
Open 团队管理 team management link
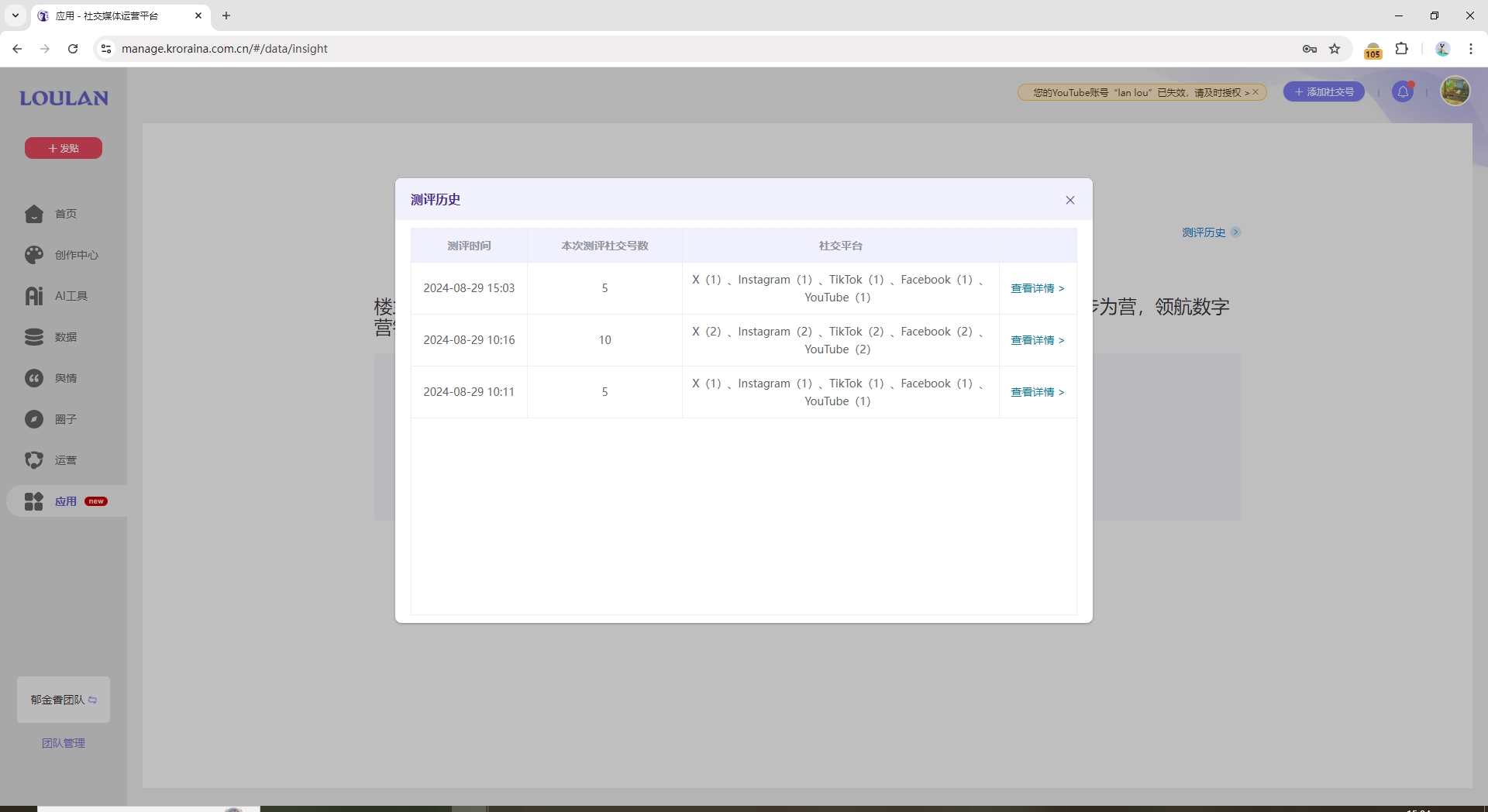[64, 743]
